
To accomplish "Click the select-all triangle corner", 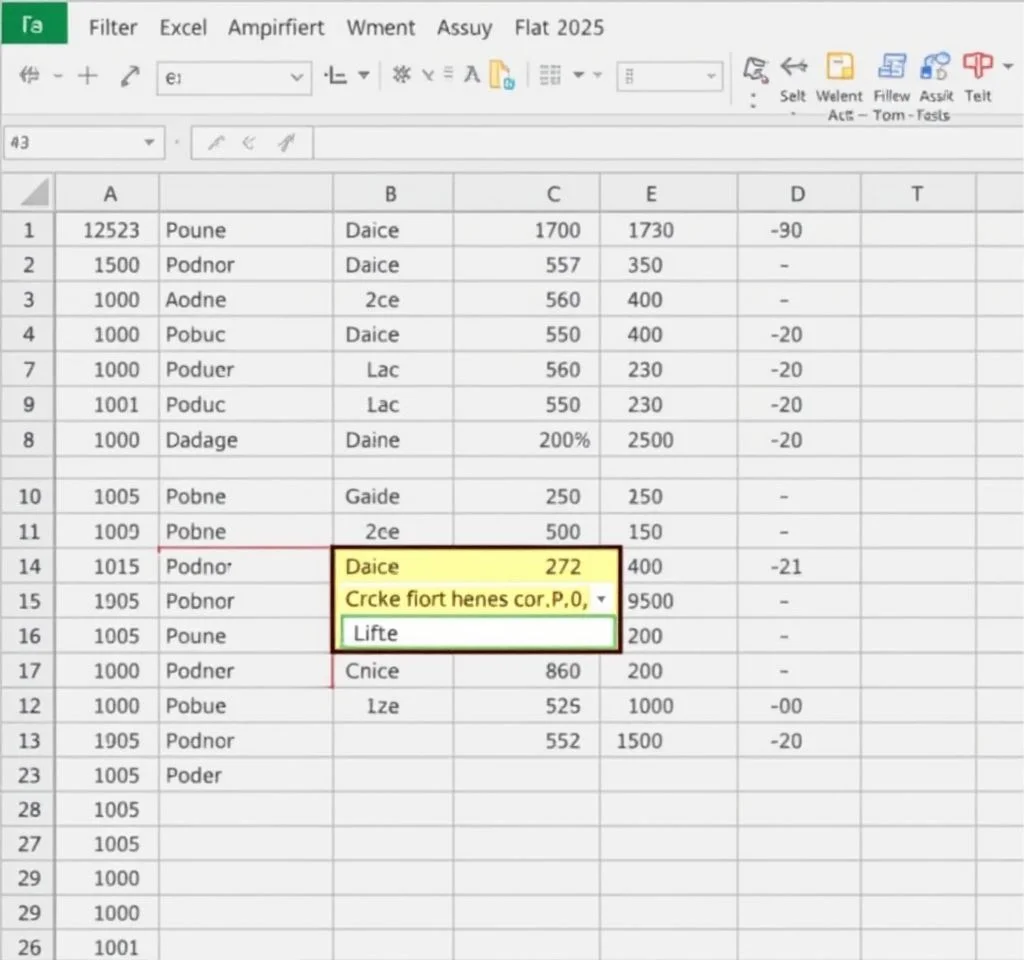I will [36, 193].
